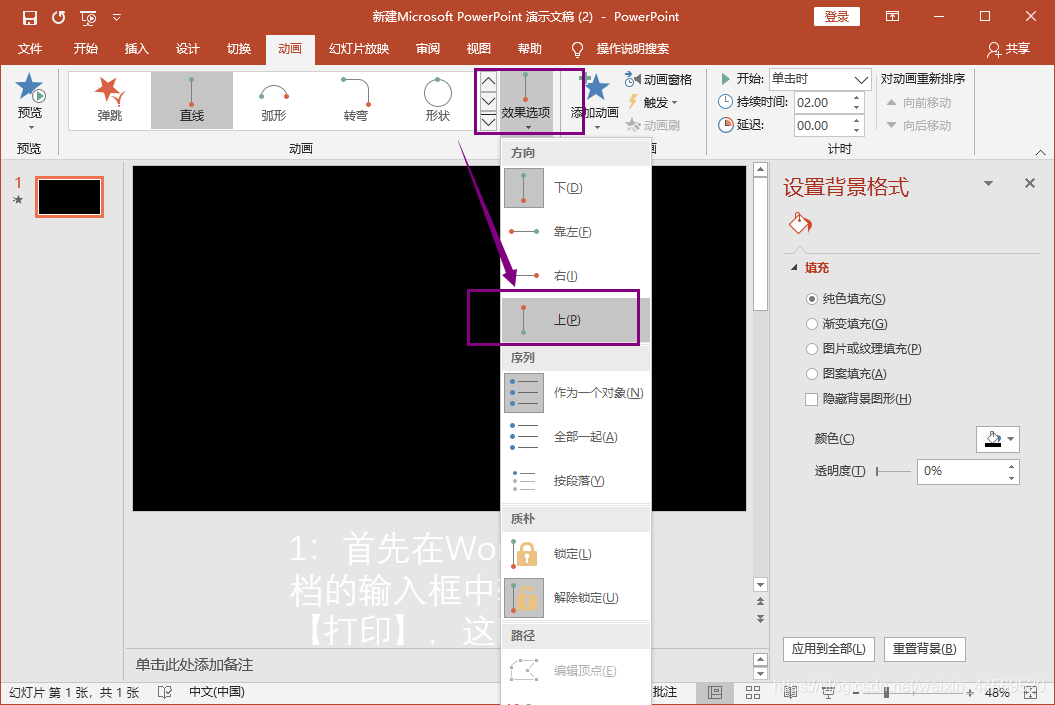1055x705 pixels.
Task: Click the 延迟 delay field 00.00
Action: coord(823,125)
